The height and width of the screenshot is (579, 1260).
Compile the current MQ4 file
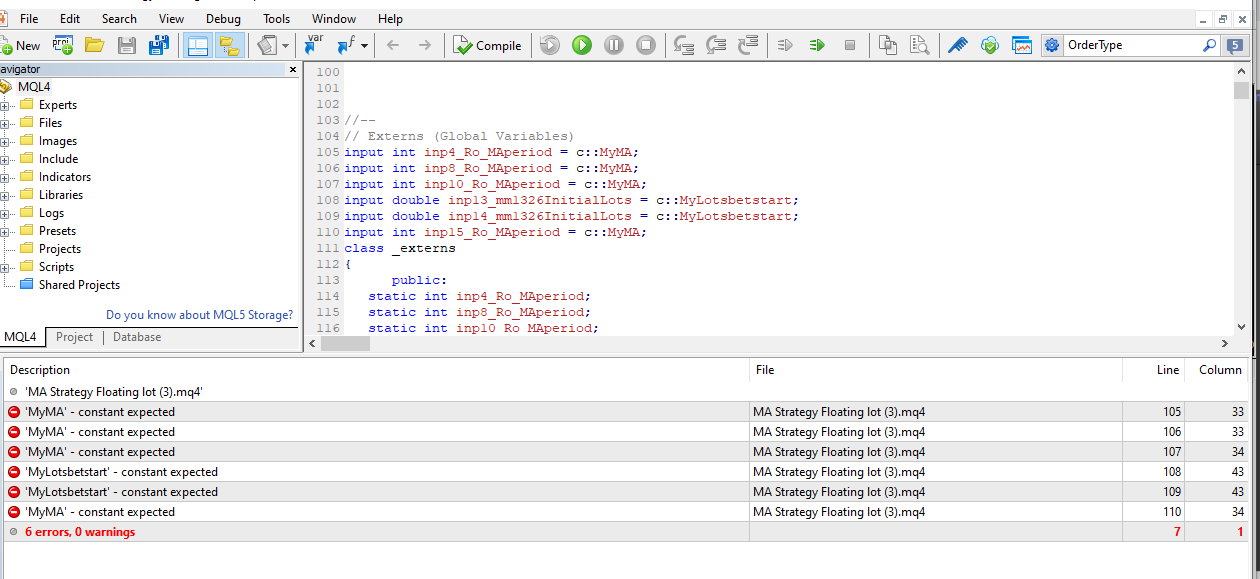tap(488, 45)
